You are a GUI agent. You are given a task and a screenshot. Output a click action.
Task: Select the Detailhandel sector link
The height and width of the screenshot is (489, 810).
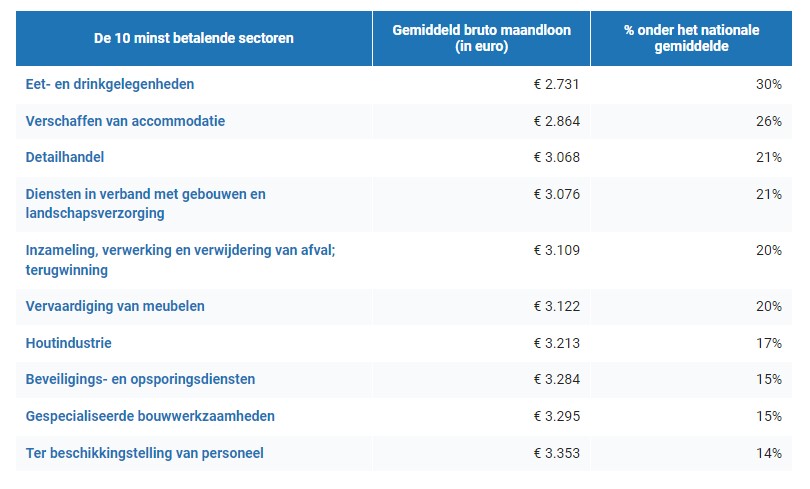[x=65, y=157]
